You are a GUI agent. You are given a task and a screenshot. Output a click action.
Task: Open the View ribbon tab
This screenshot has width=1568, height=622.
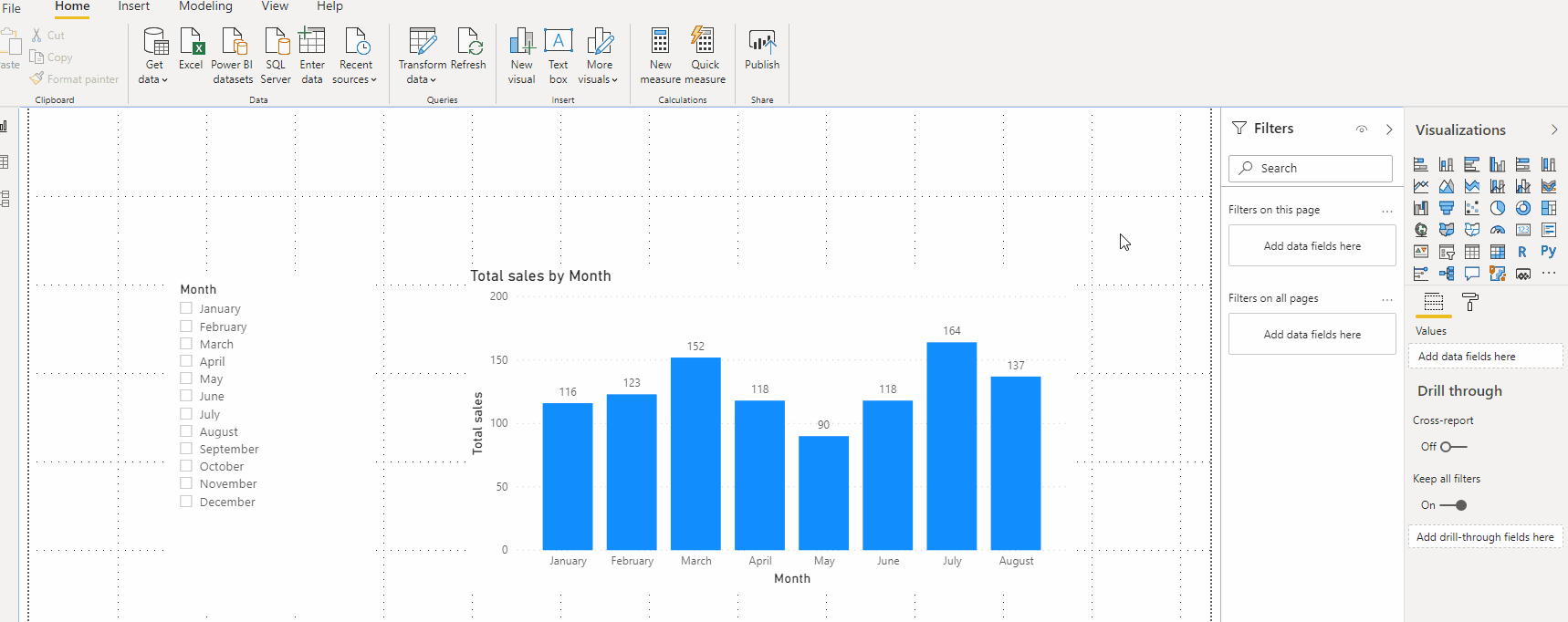pos(275,6)
